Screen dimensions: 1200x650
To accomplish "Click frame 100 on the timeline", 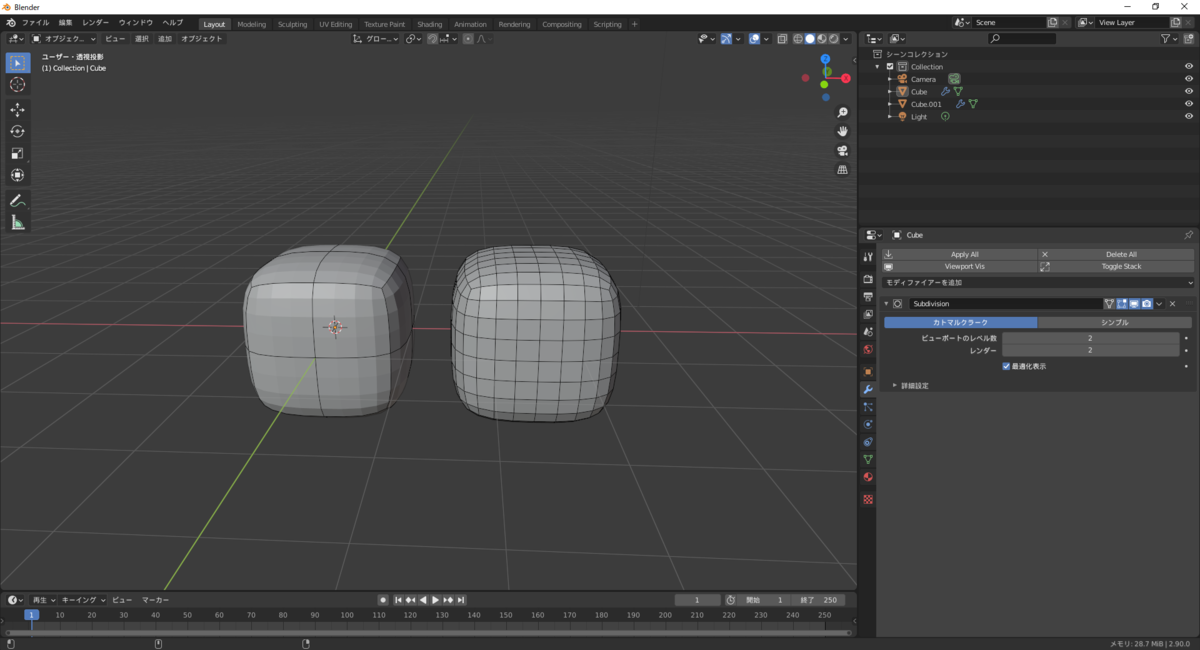I will tap(347, 615).
